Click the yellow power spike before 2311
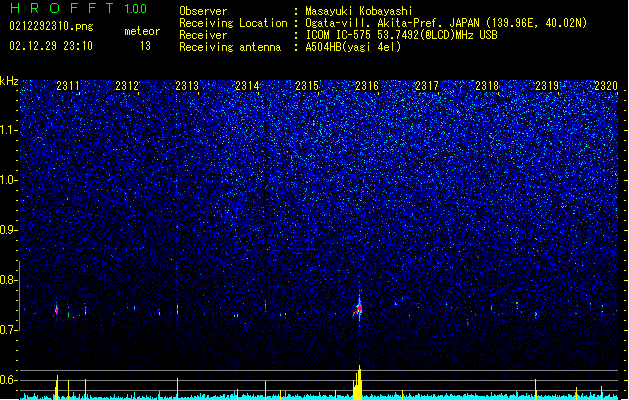Screen dimensions: 629x400 (x=57, y=387)
